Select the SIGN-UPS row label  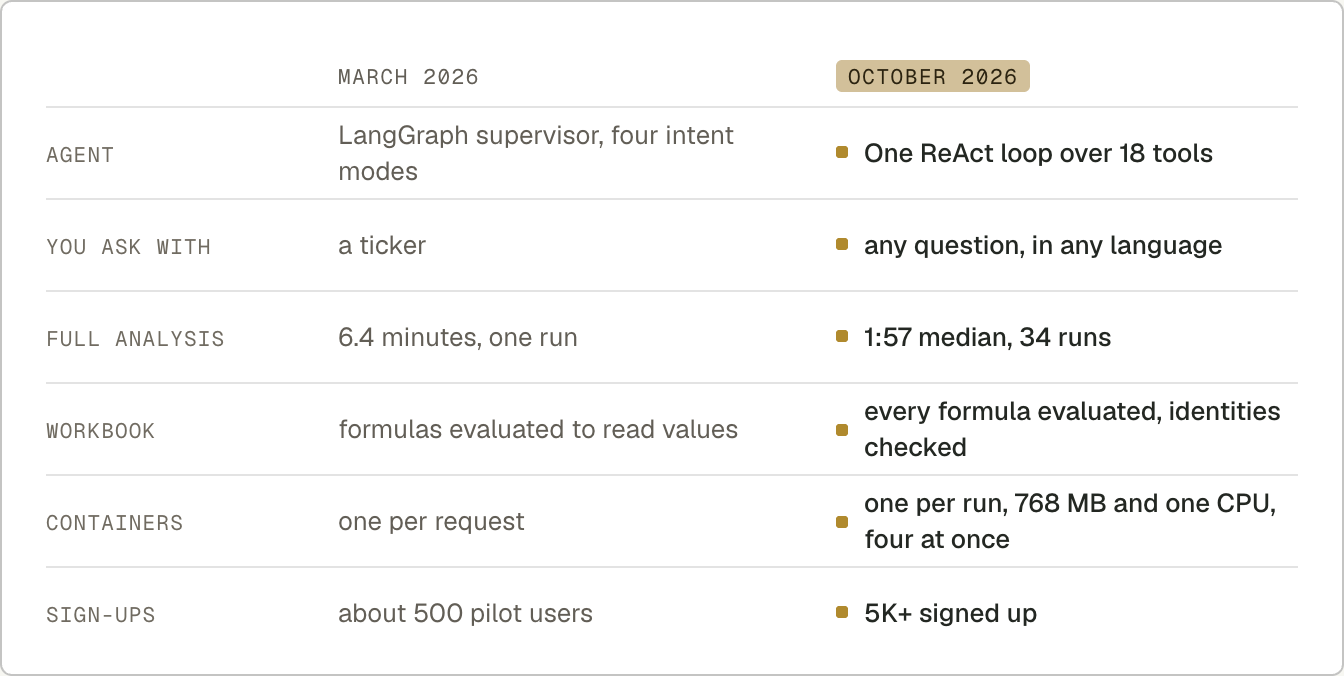tap(100, 615)
